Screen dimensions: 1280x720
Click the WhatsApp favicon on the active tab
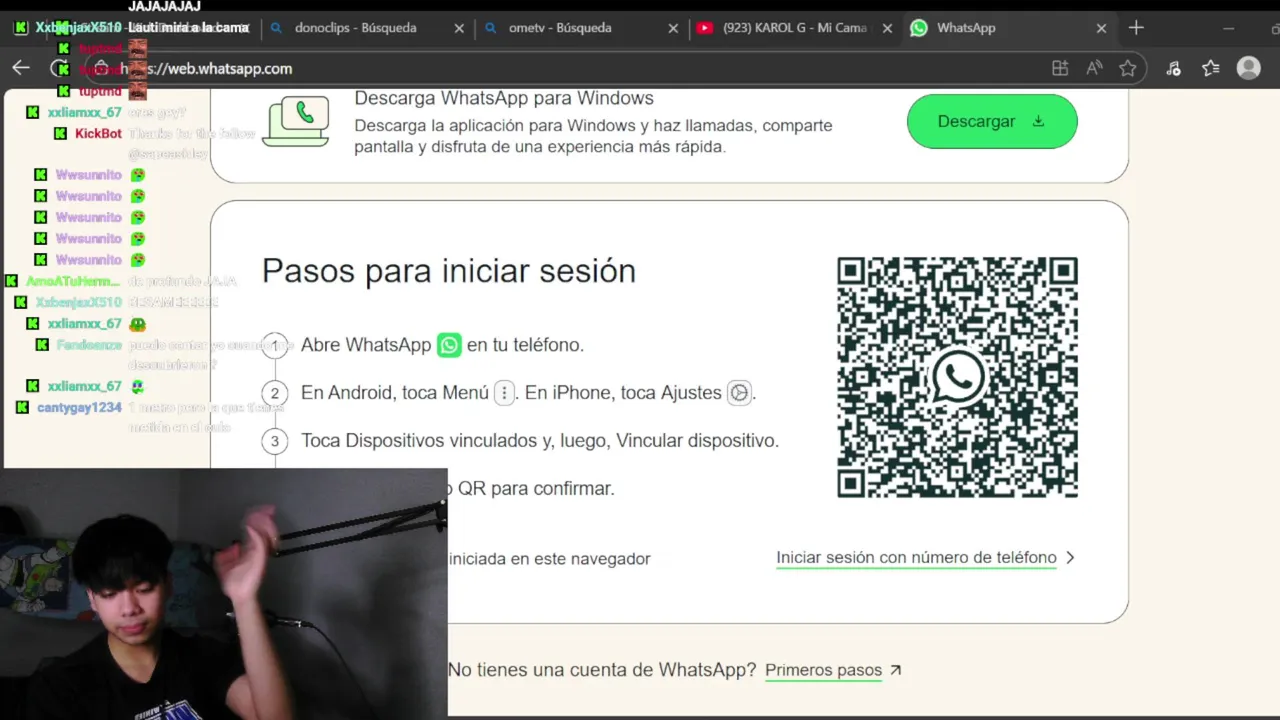pos(918,28)
